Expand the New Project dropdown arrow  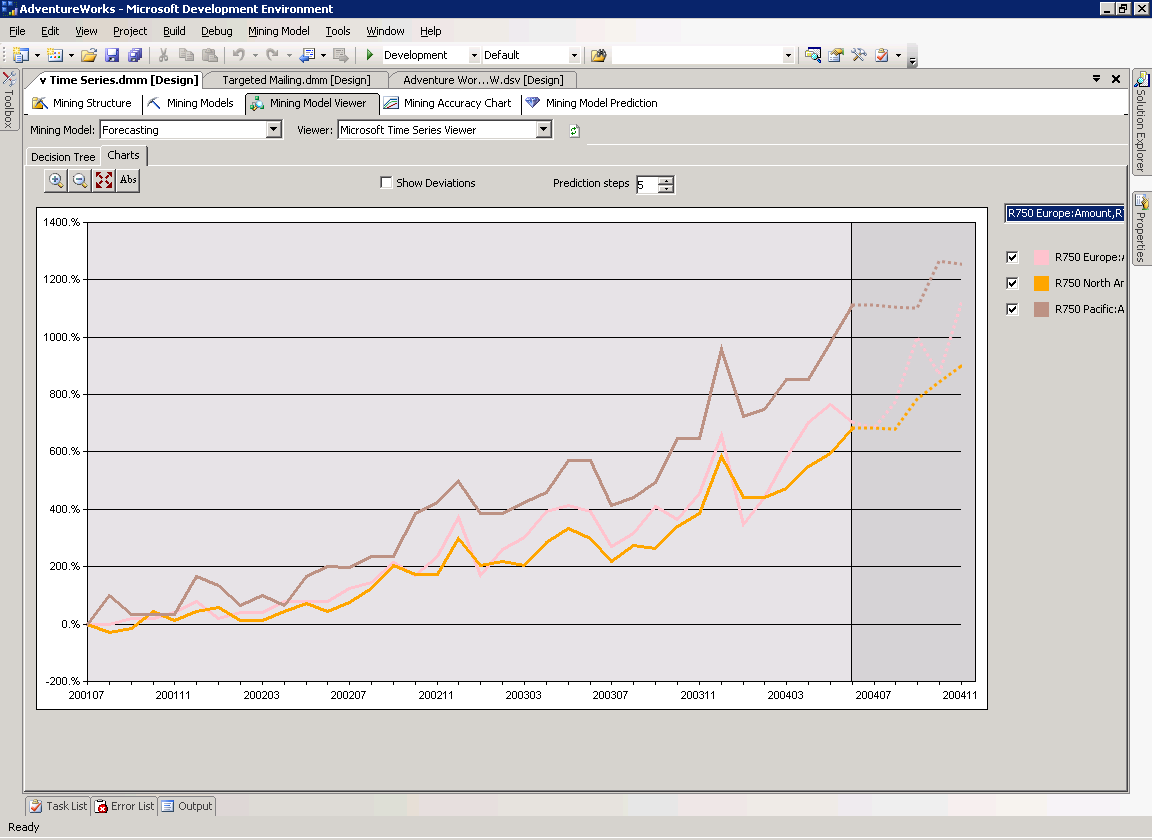[x=37, y=55]
